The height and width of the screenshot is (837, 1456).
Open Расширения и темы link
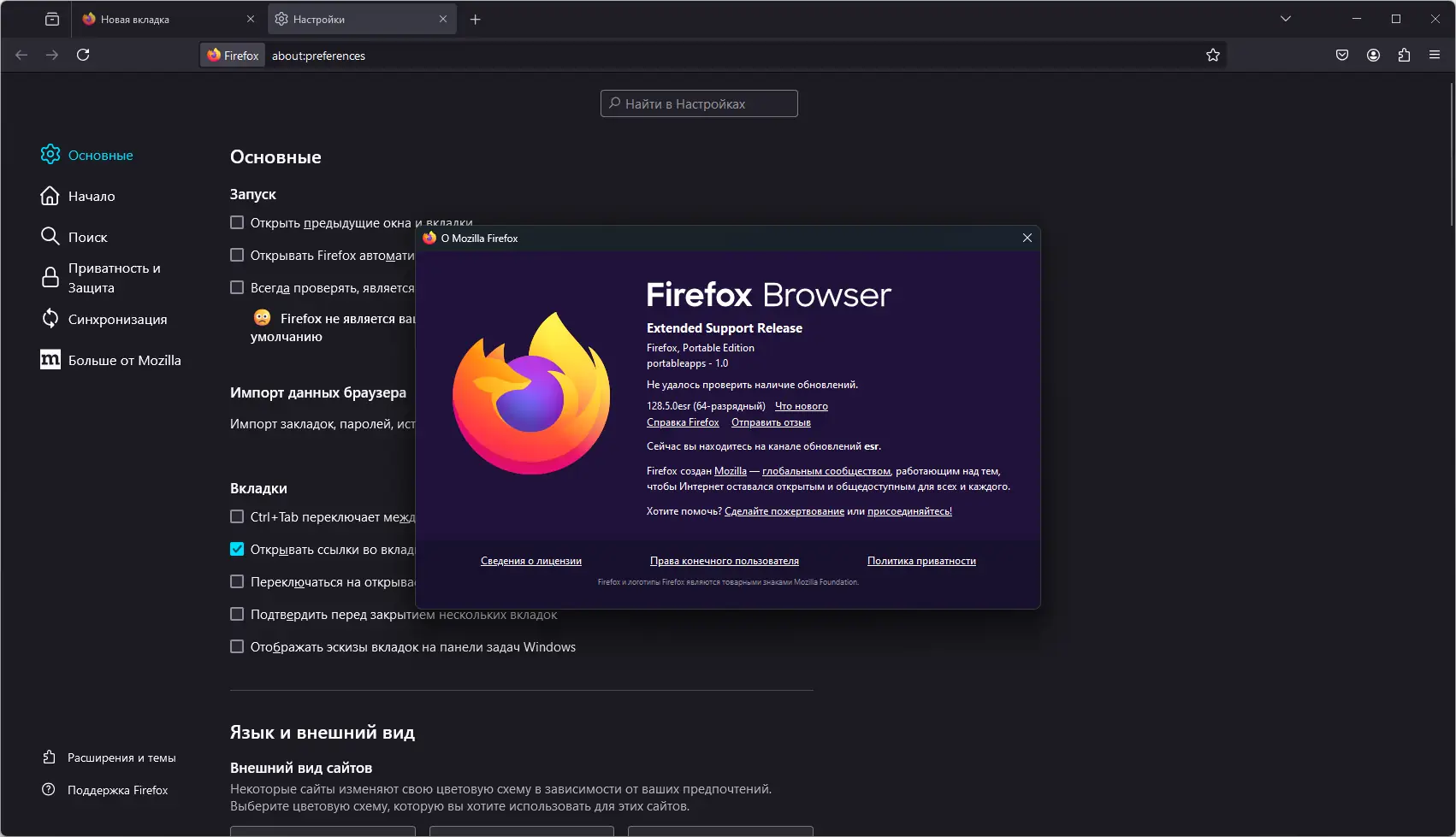click(109, 757)
